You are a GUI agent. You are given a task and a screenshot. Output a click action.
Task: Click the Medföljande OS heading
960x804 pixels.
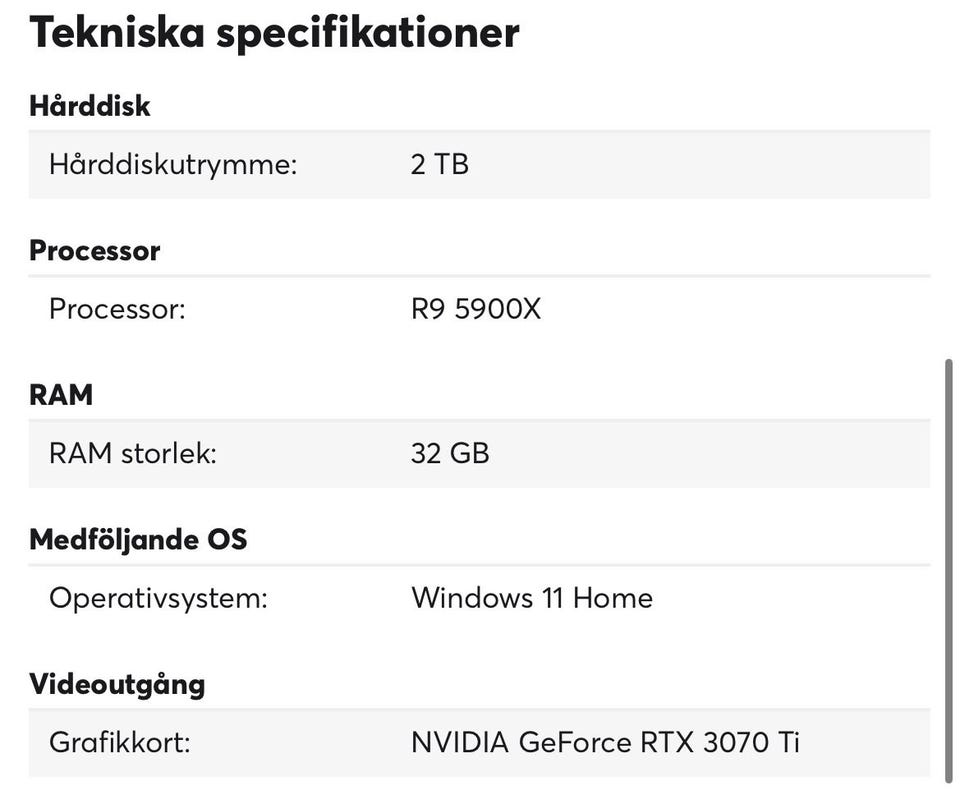(138, 540)
